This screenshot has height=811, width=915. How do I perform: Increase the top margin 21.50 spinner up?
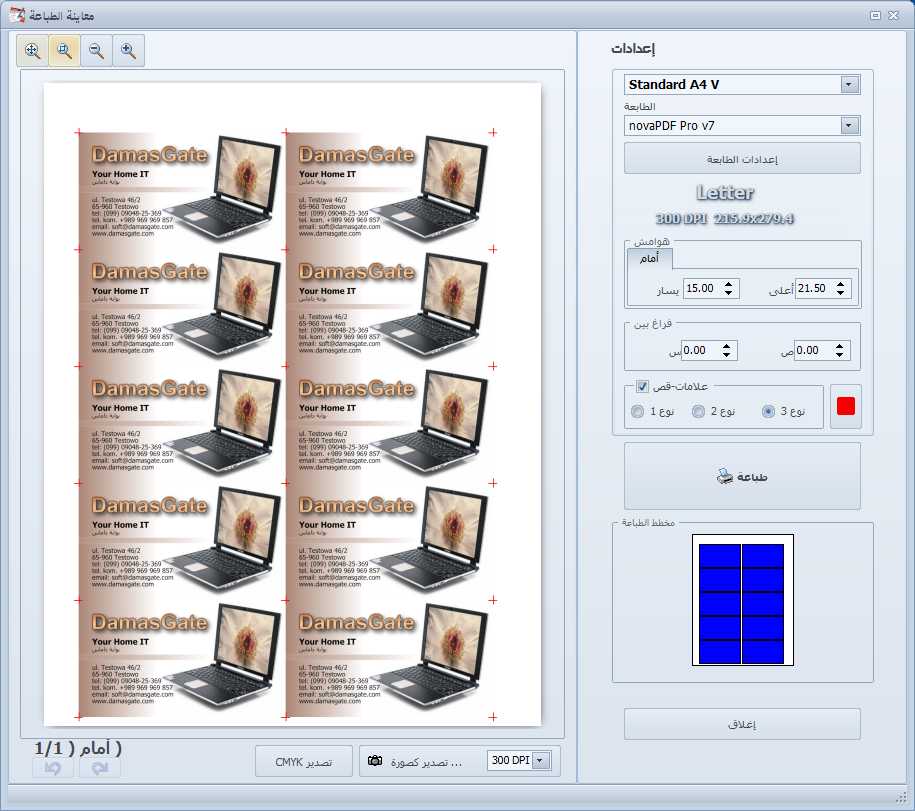coord(840,284)
